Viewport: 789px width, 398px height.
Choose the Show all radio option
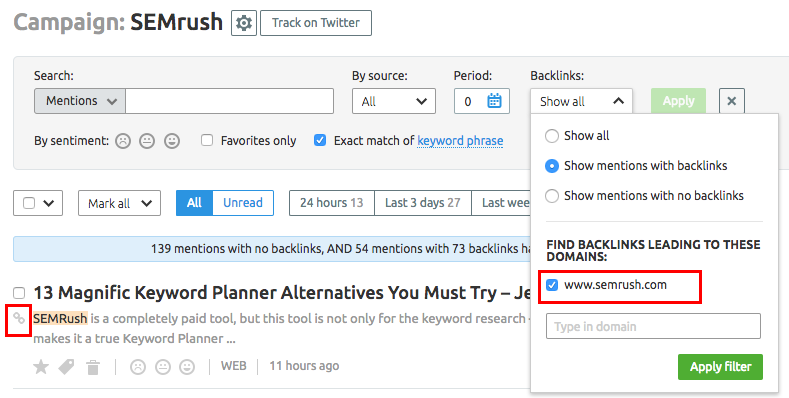point(552,136)
